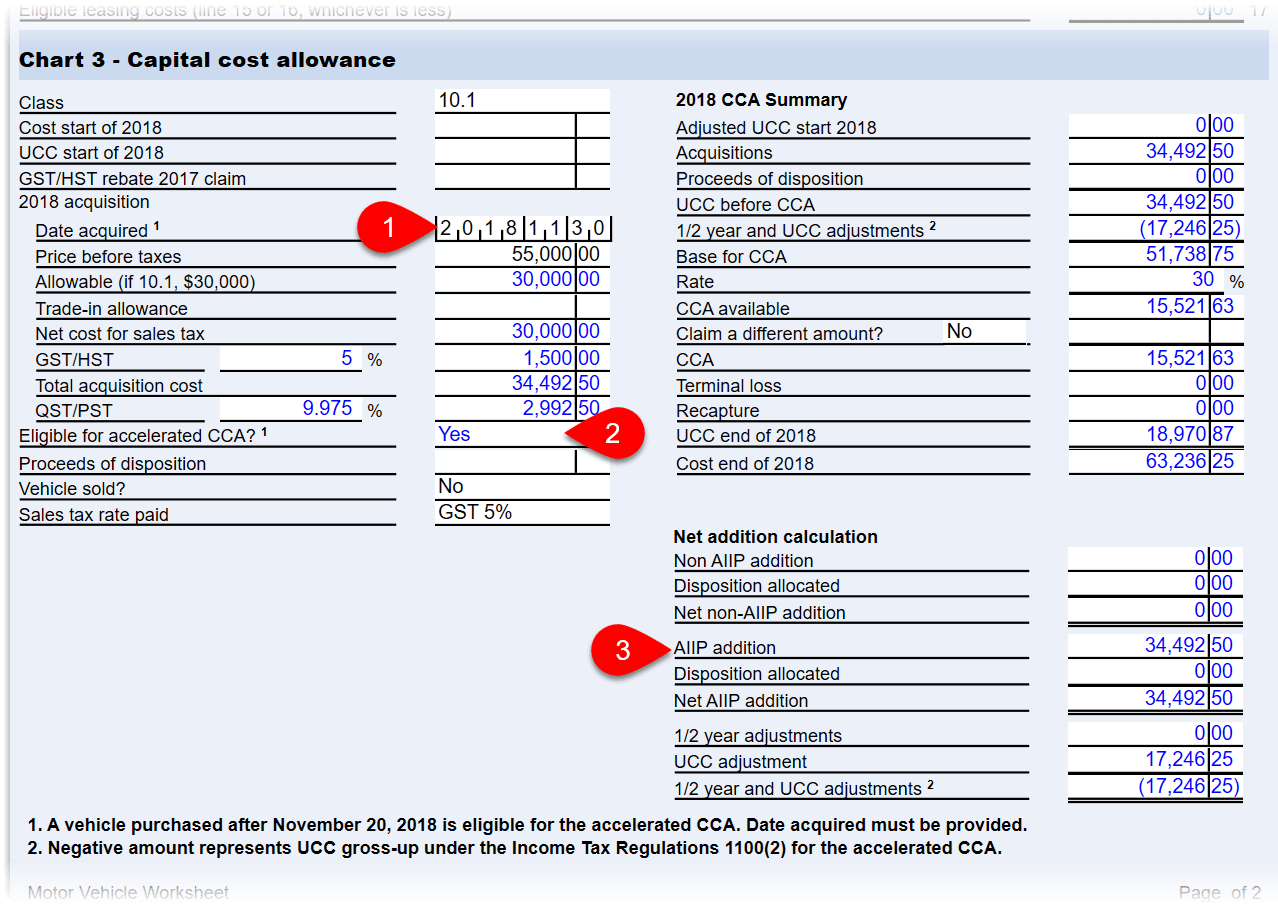Open the Claim a different amount? No field
This screenshot has width=1278, height=908.
point(985,332)
